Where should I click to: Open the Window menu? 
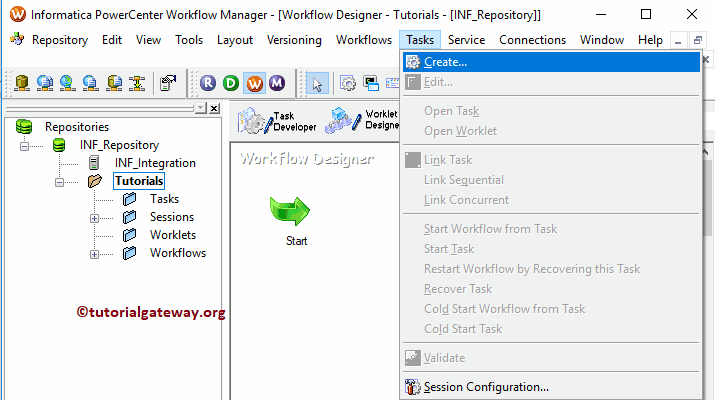tap(601, 40)
